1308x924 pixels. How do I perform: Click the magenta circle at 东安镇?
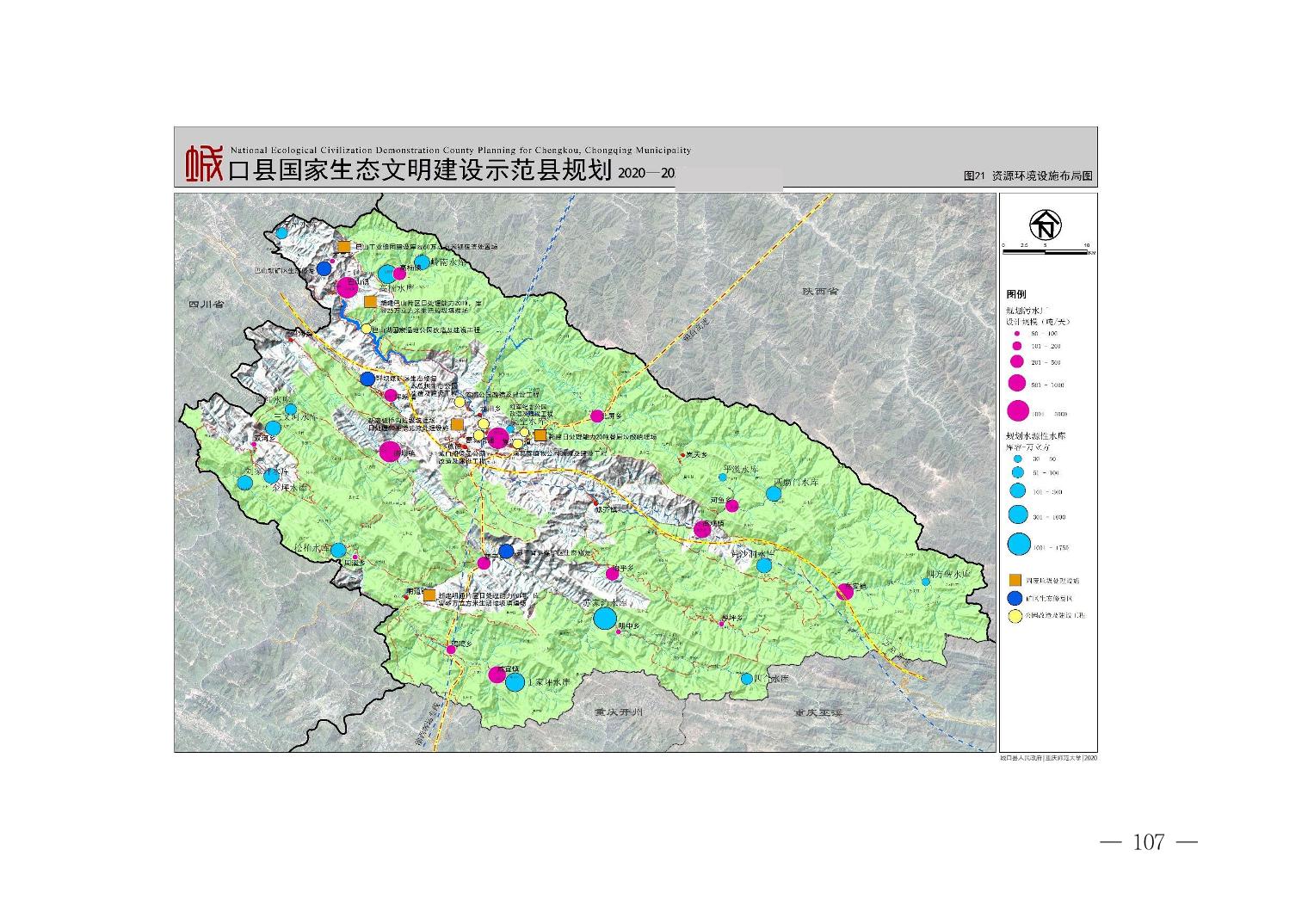click(x=845, y=591)
